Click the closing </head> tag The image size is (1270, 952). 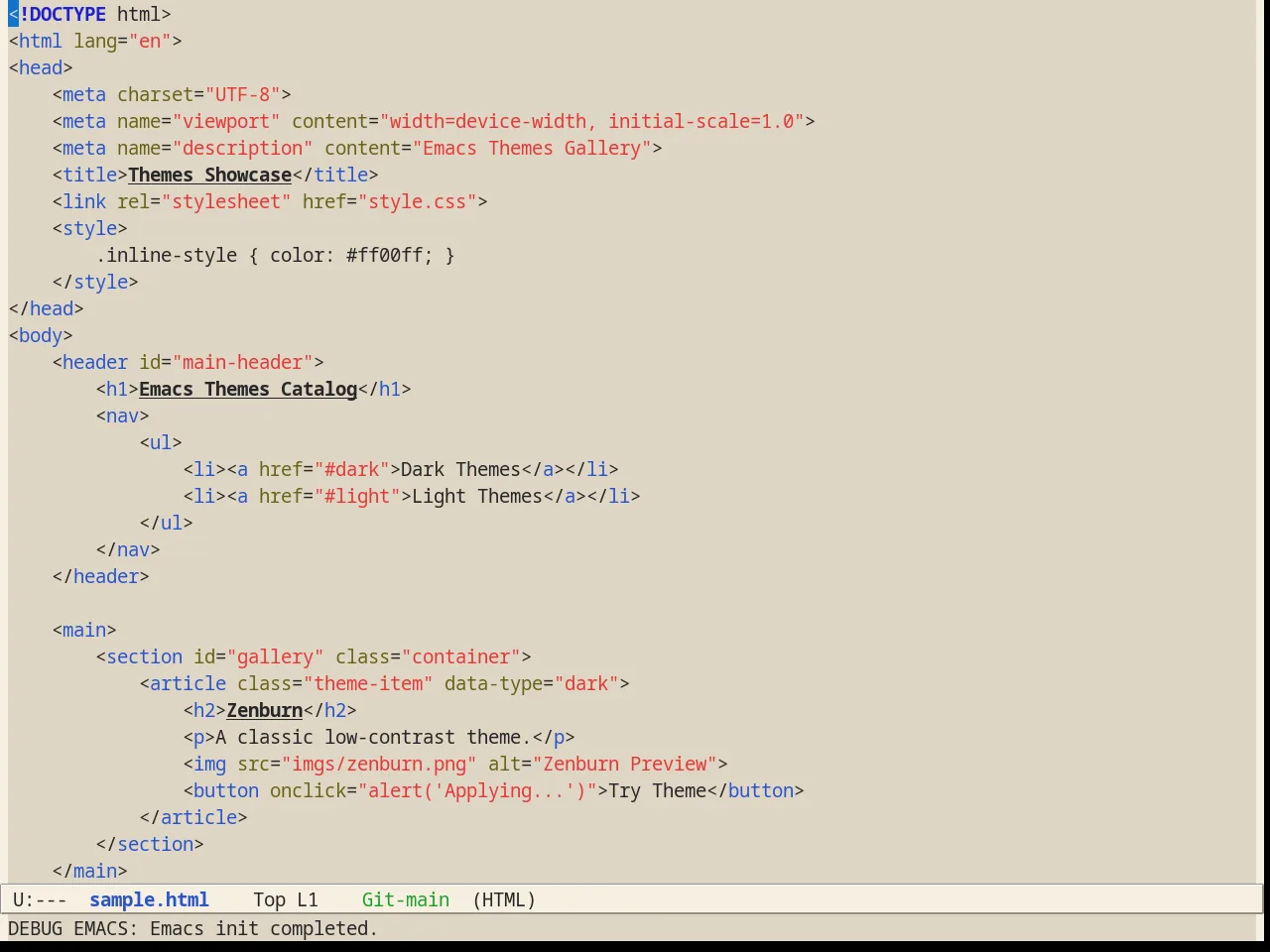[46, 308]
